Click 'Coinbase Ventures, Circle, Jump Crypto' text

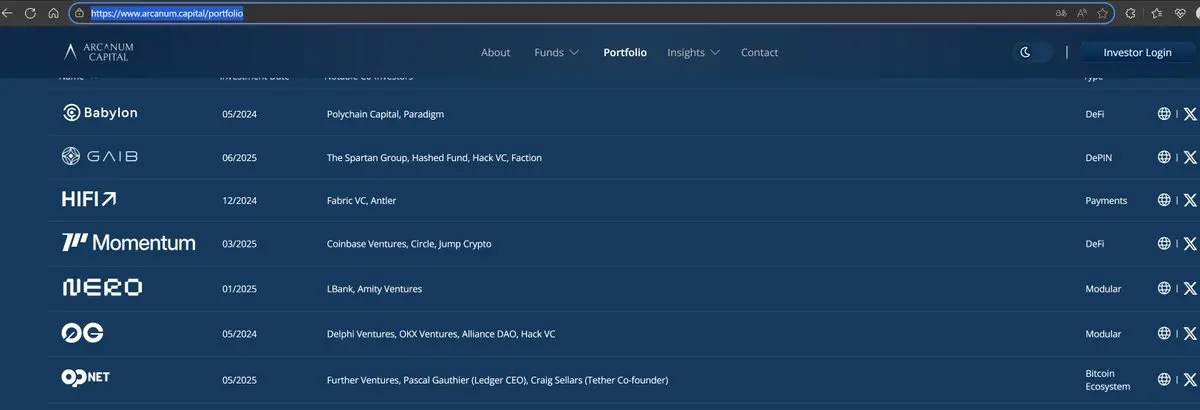pos(409,244)
